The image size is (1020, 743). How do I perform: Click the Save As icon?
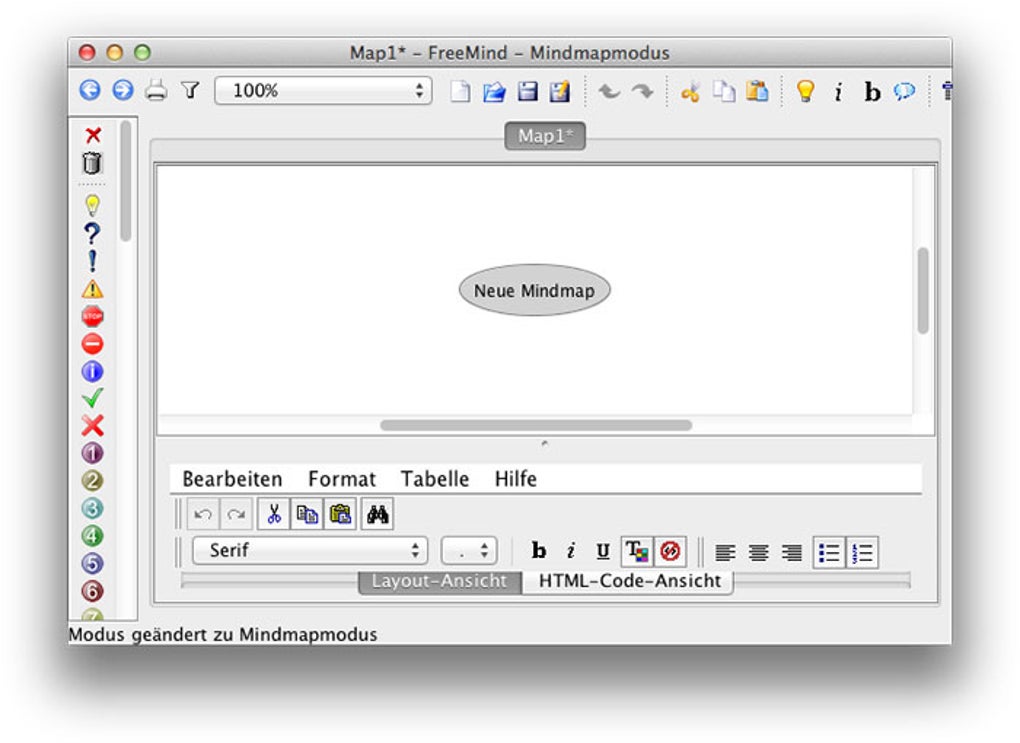(559, 91)
